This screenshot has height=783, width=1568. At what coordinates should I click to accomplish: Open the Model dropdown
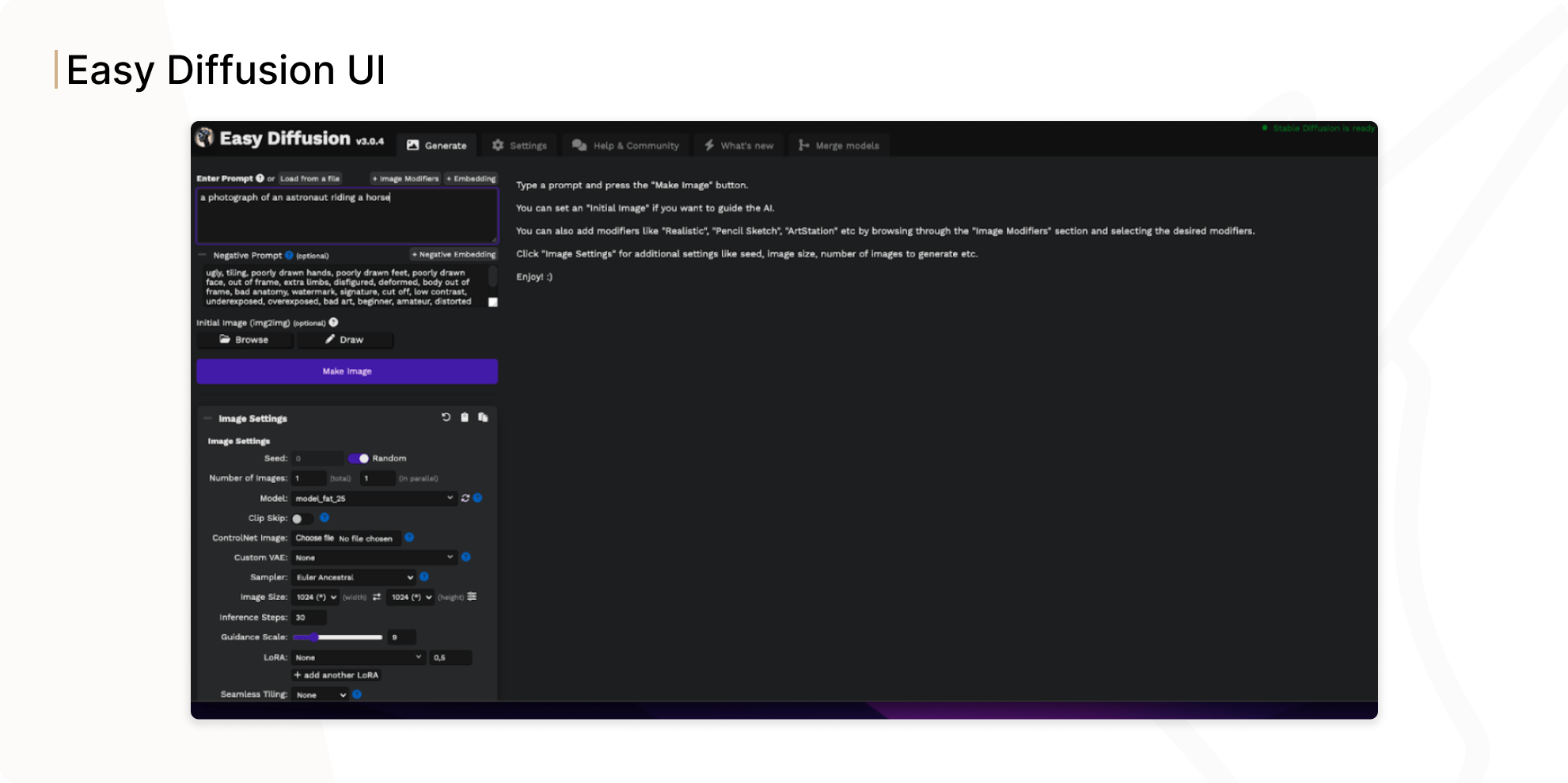pyautogui.click(x=374, y=498)
